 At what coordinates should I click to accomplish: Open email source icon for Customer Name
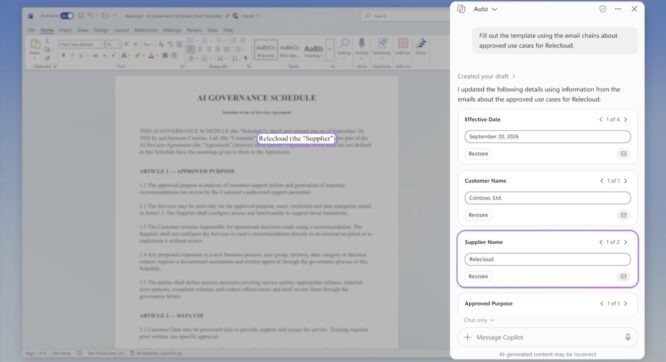coord(623,215)
